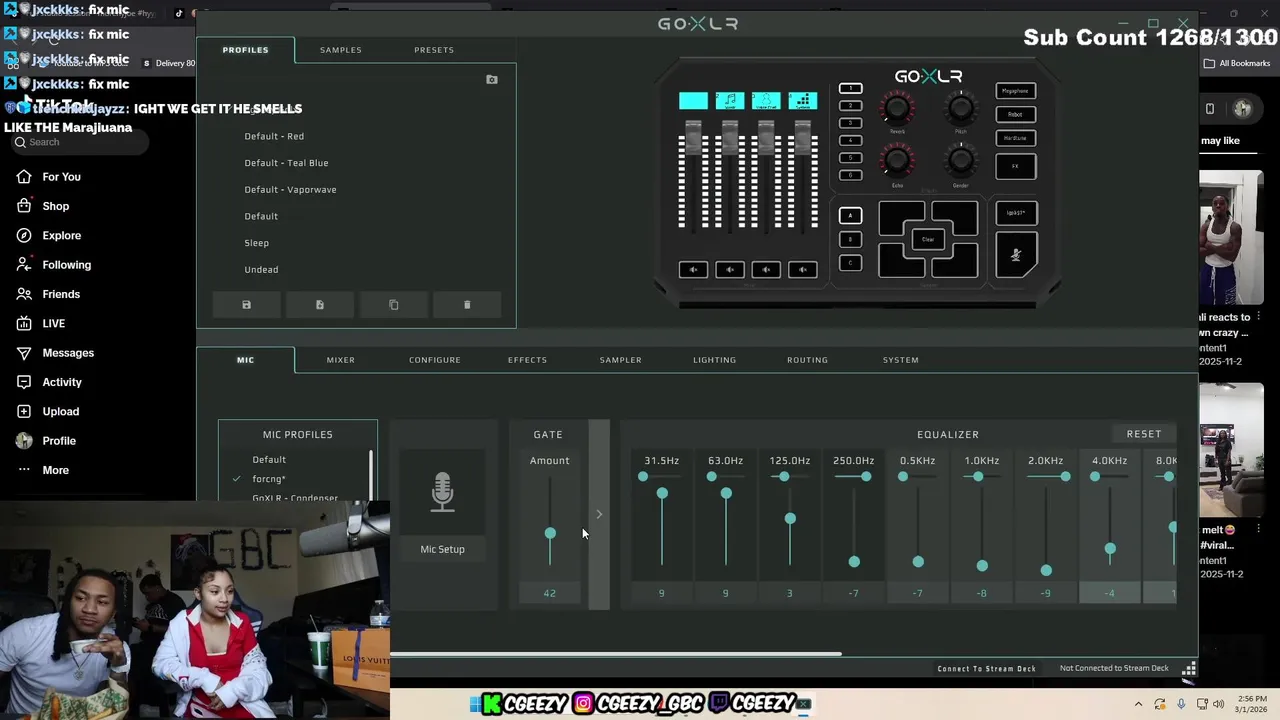
Task: Open the SYSTEM tab
Action: click(901, 360)
